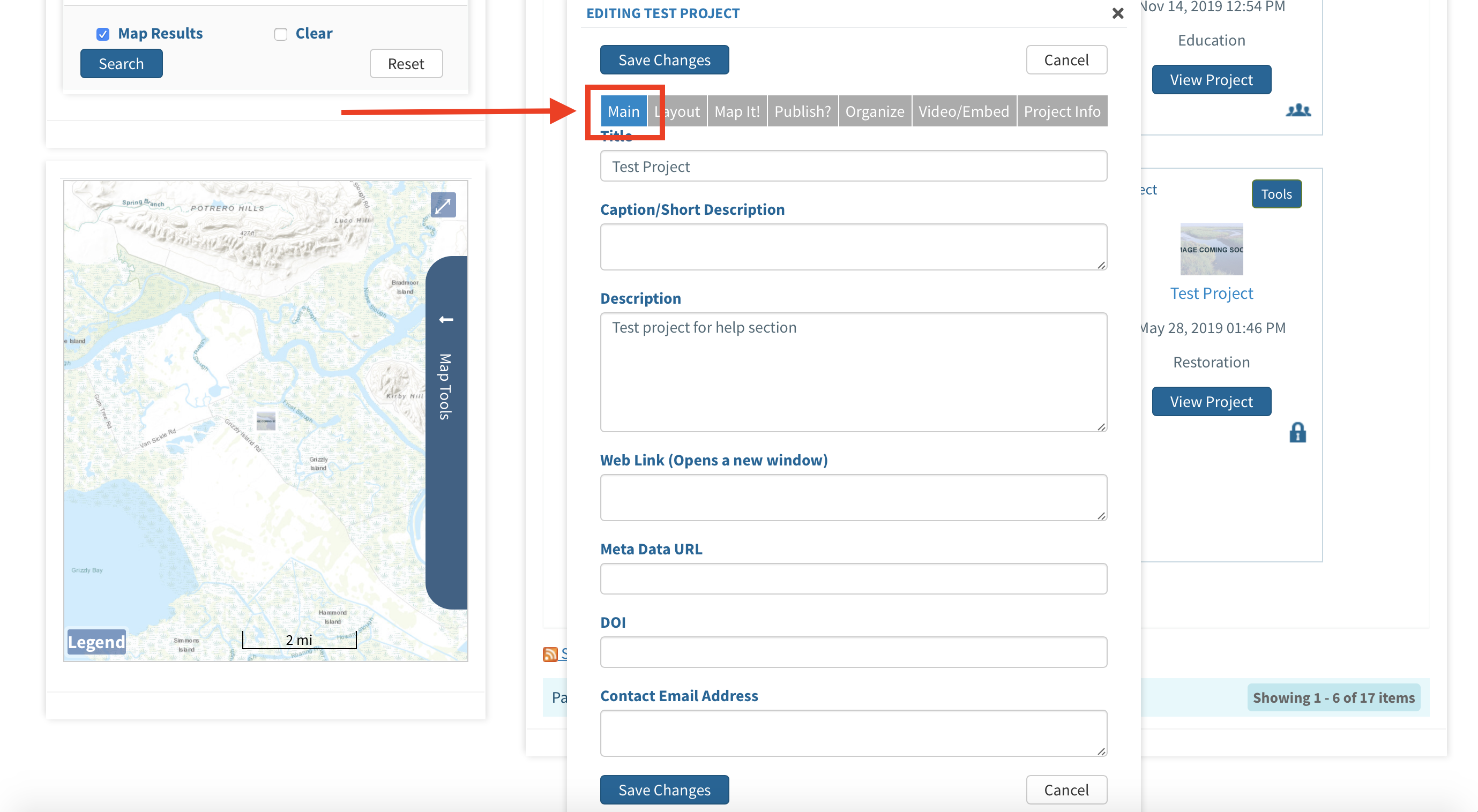Open the map Legend
1478x812 pixels.
coord(96,642)
